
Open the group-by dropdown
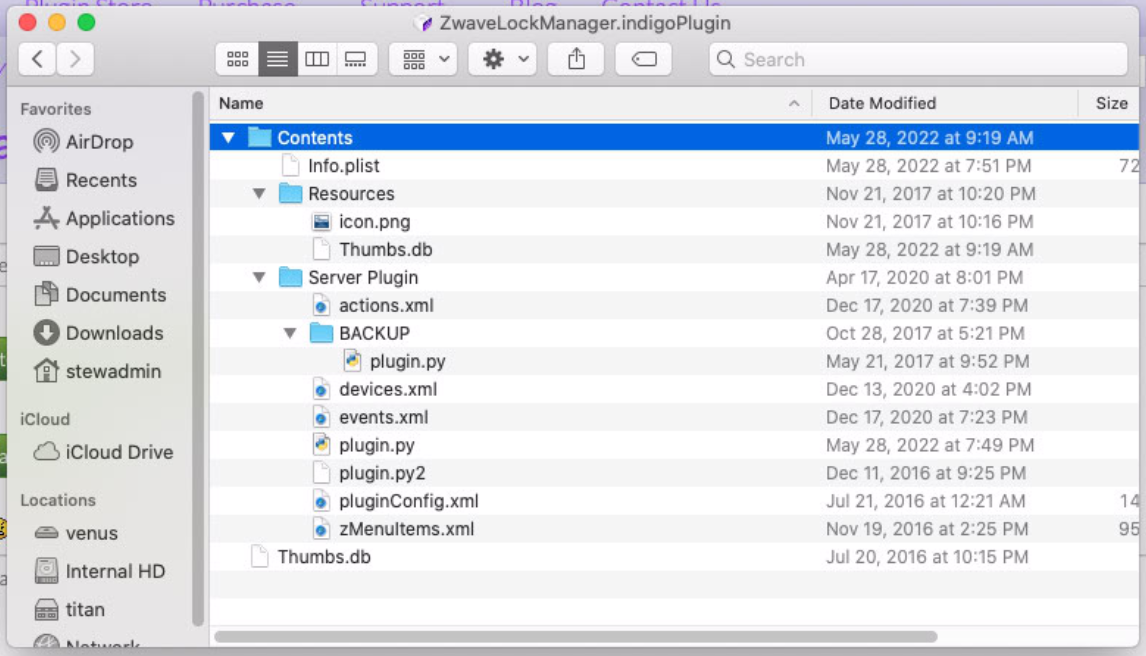[x=424, y=59]
